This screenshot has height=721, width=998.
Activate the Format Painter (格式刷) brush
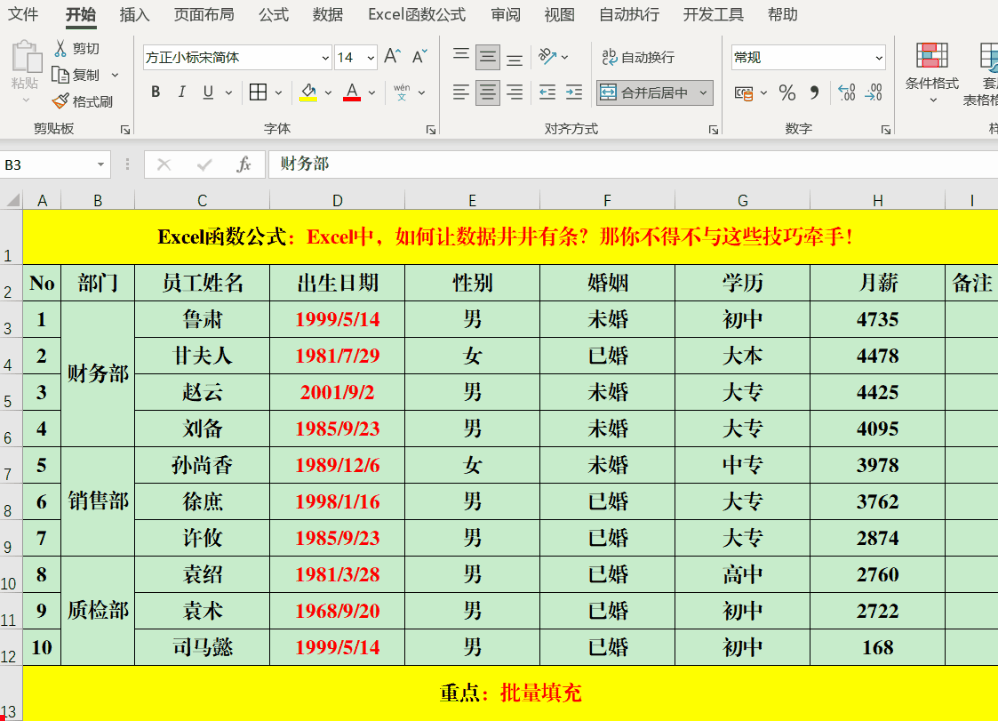(x=60, y=101)
